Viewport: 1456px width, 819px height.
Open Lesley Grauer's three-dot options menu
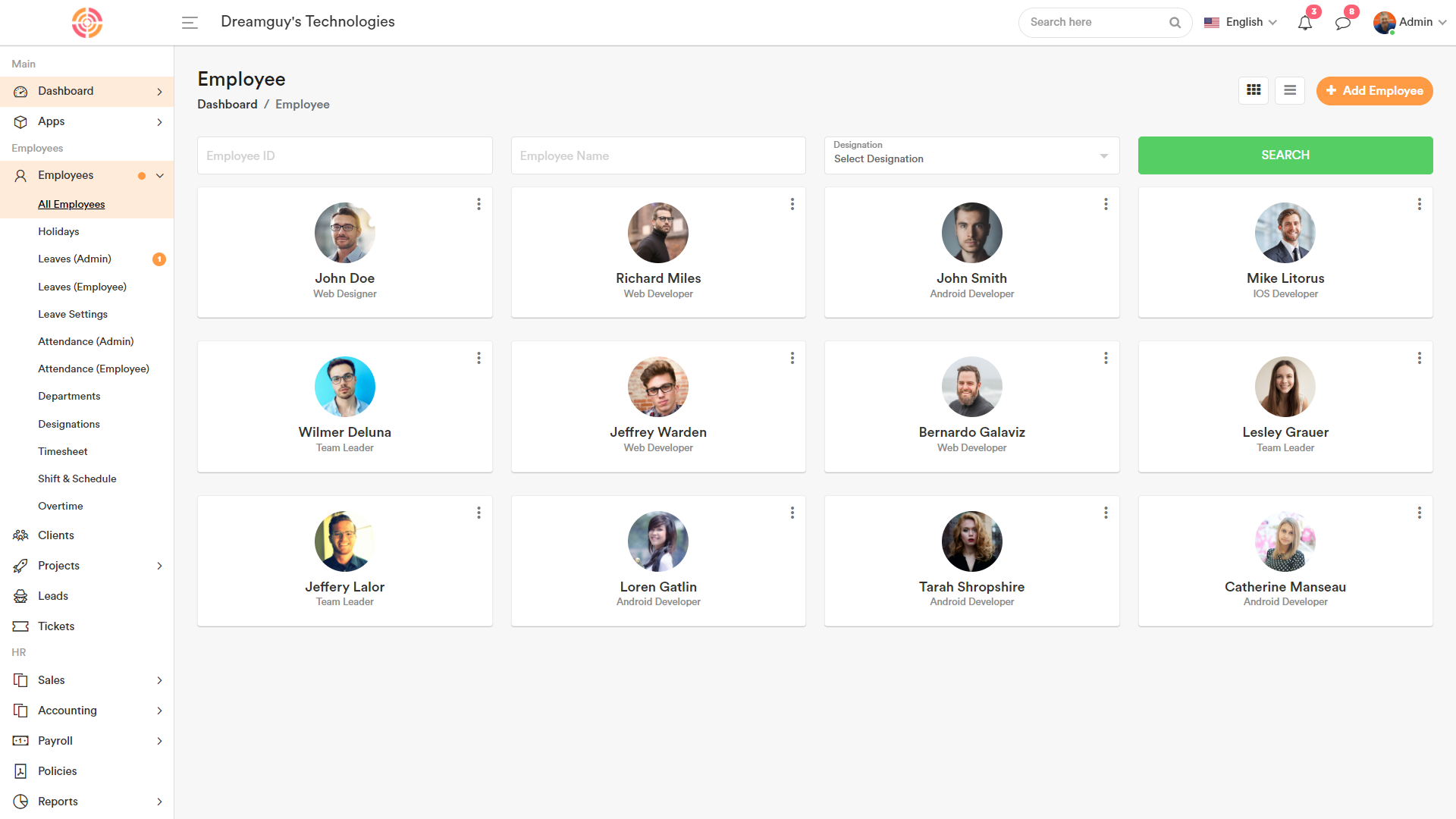click(x=1419, y=358)
